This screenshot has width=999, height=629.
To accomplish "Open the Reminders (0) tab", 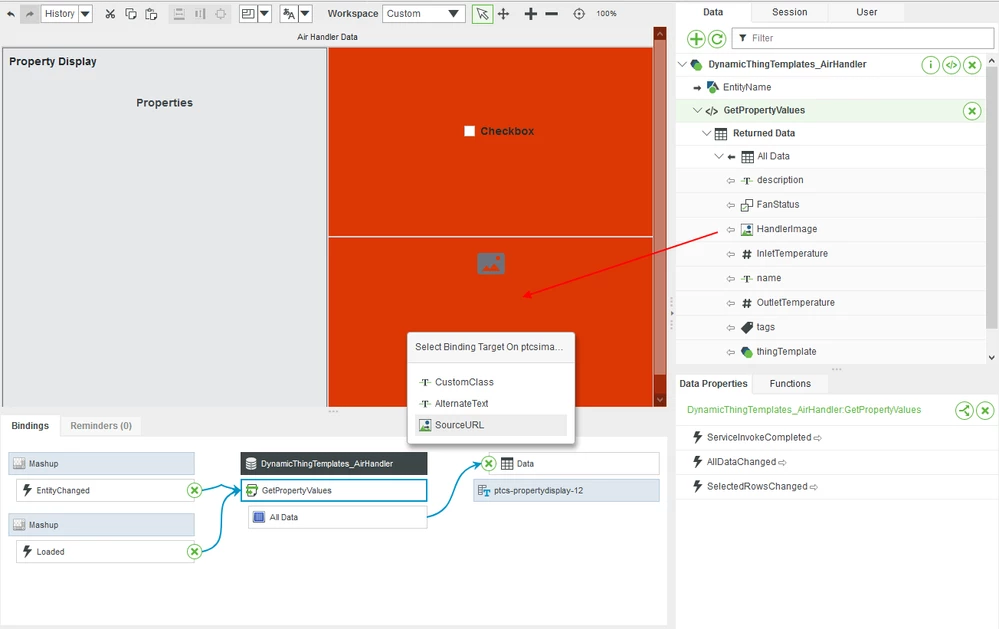I will [x=101, y=426].
